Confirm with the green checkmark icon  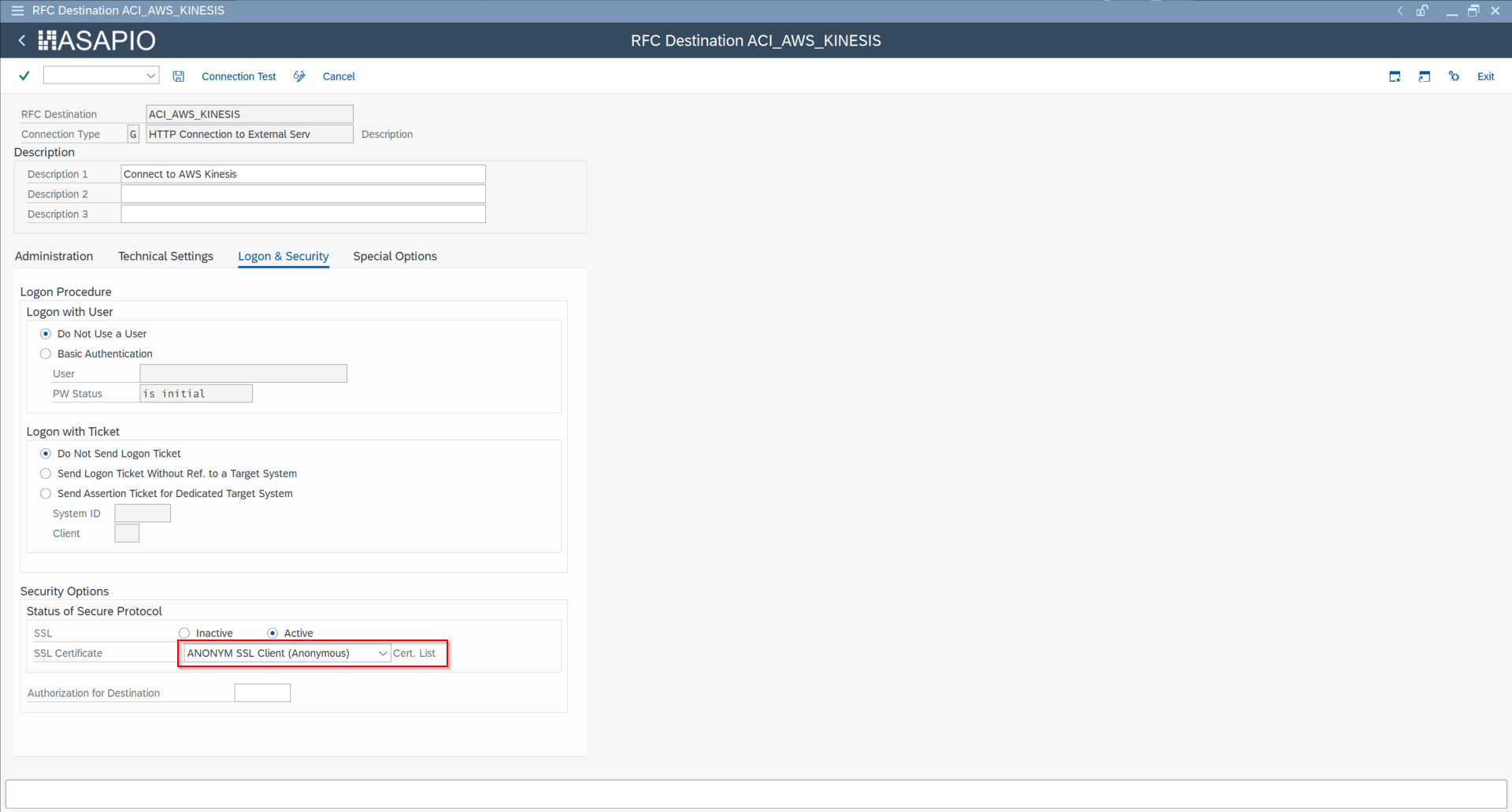(24, 76)
